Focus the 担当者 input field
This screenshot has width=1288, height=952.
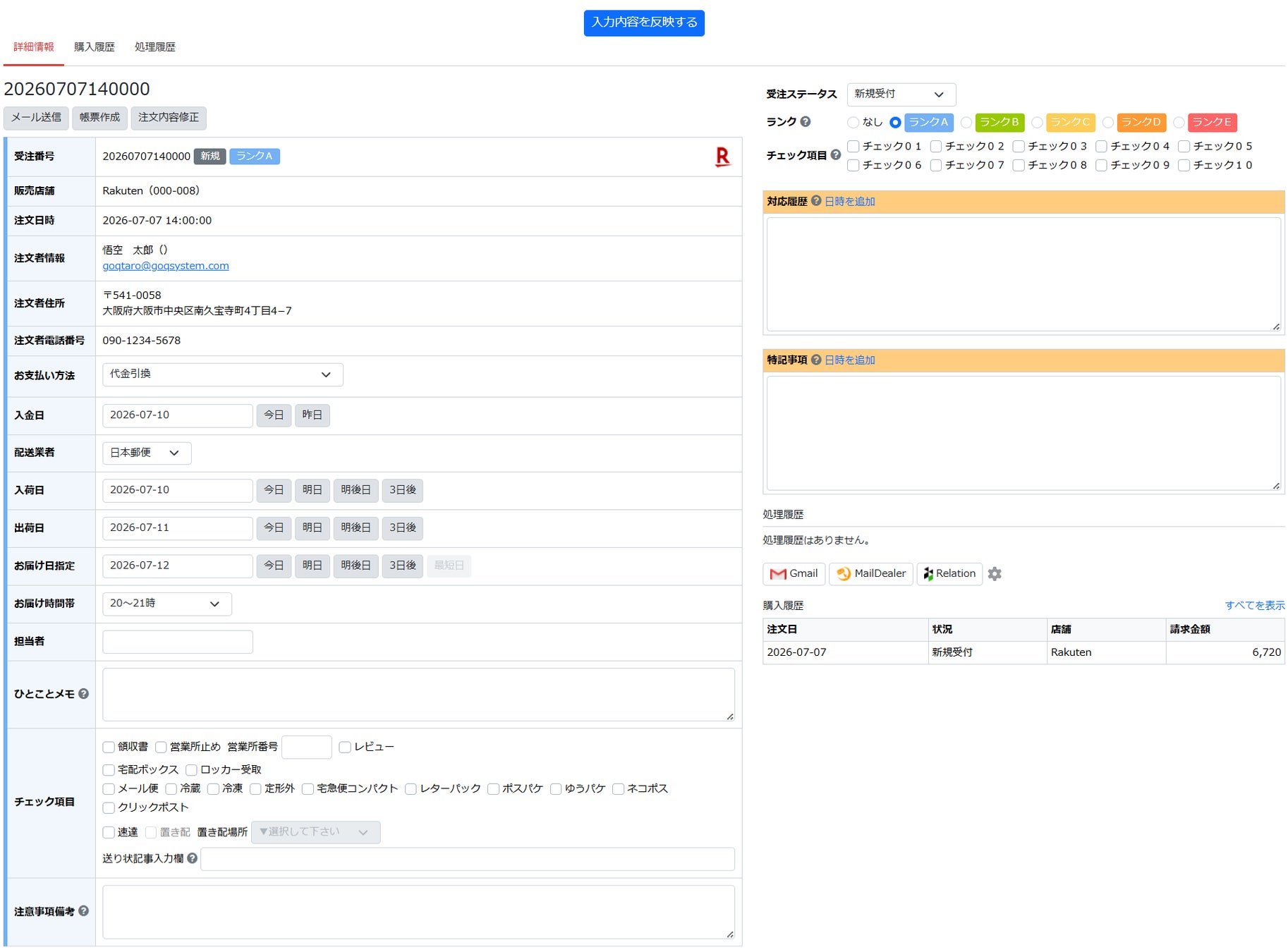178,642
